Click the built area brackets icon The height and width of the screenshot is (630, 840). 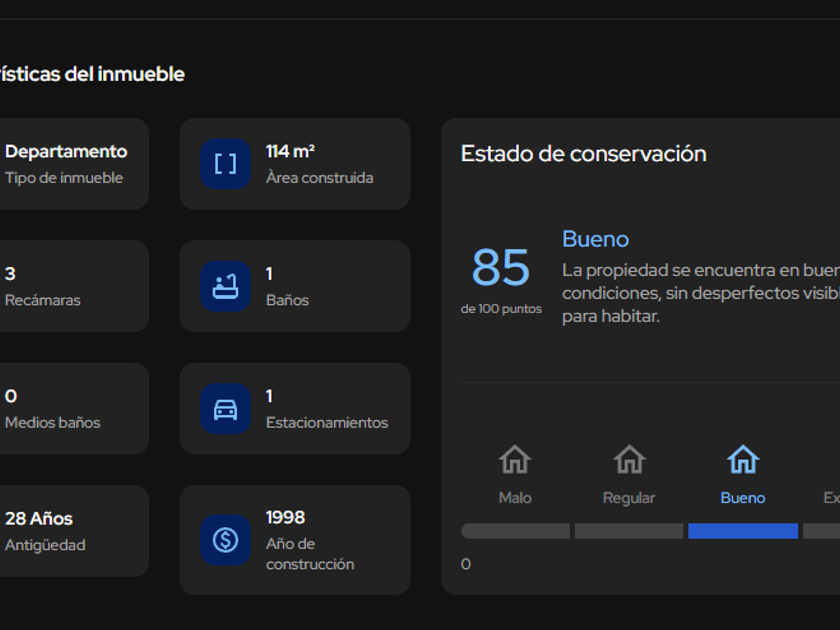tap(226, 163)
